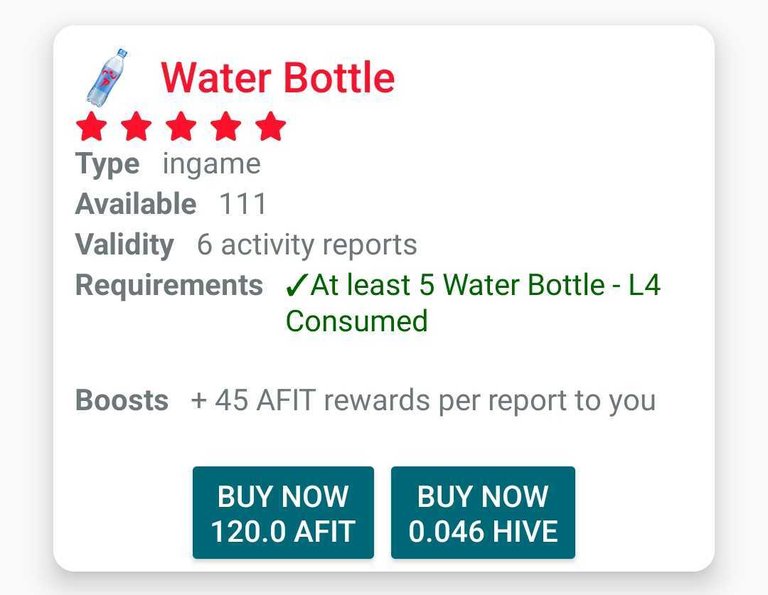Click the Validity label
768x595 pixels.
click(124, 244)
